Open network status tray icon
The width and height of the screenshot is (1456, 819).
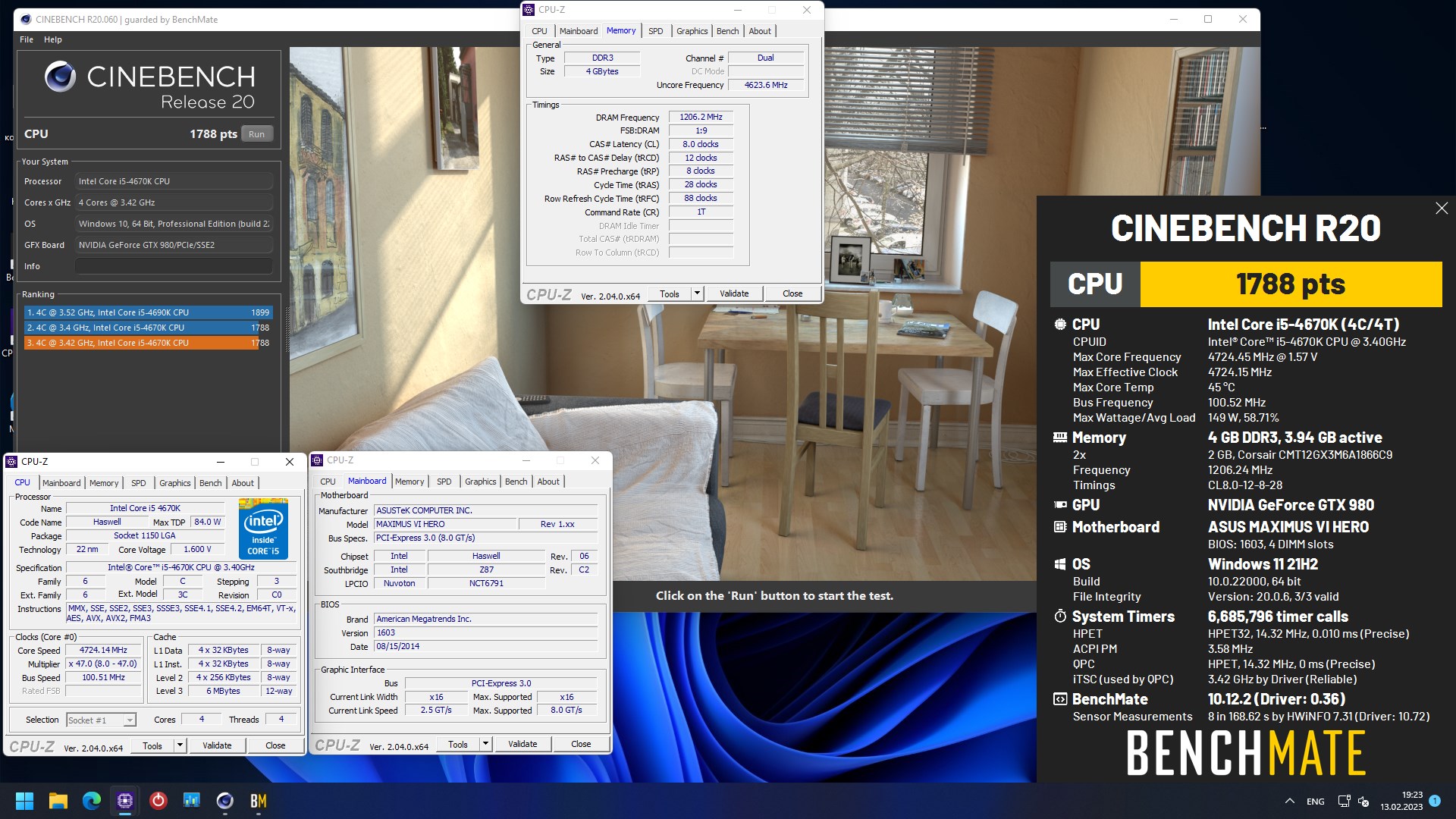[1344, 802]
